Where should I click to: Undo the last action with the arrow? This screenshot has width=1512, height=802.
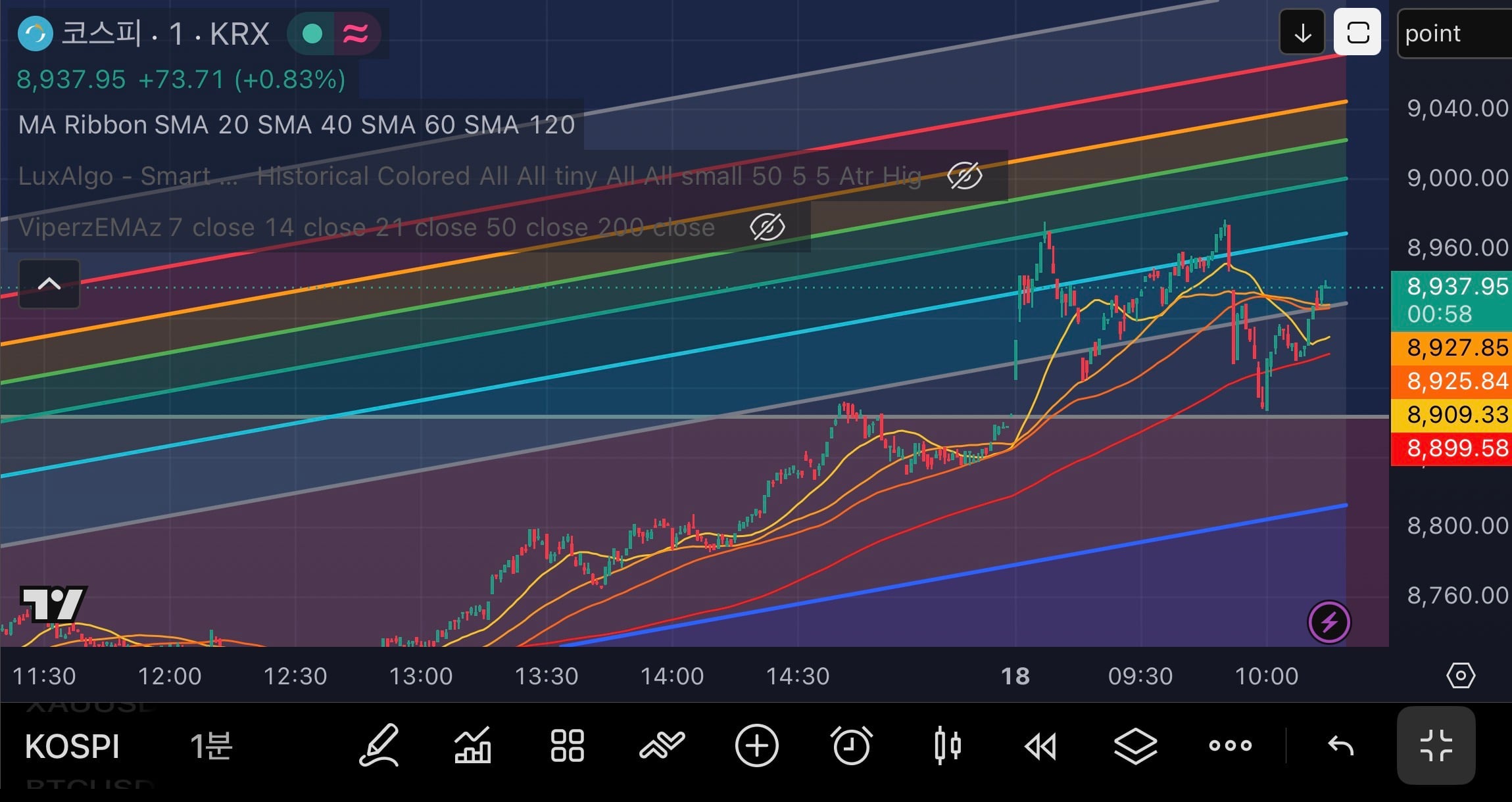[1340, 745]
